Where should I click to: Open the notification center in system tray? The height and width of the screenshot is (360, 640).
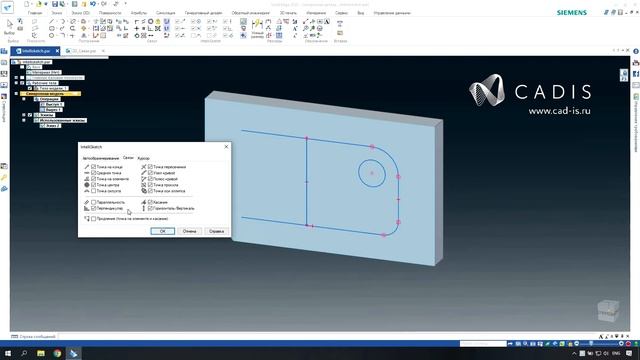(x=629, y=353)
